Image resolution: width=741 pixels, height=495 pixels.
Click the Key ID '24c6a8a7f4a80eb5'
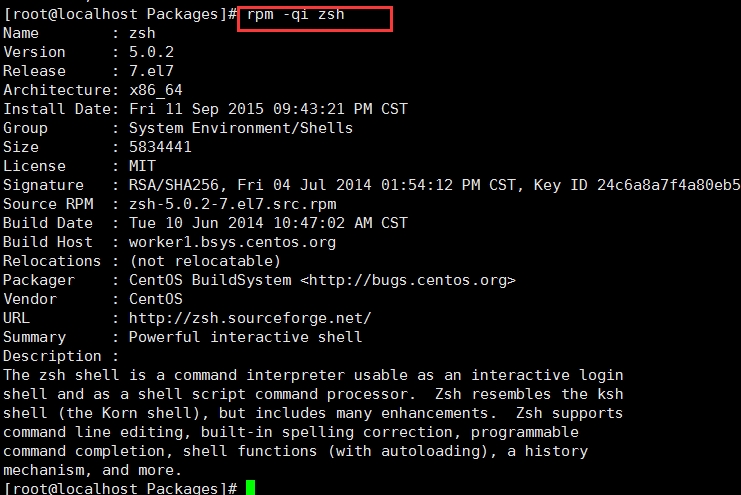668,185
